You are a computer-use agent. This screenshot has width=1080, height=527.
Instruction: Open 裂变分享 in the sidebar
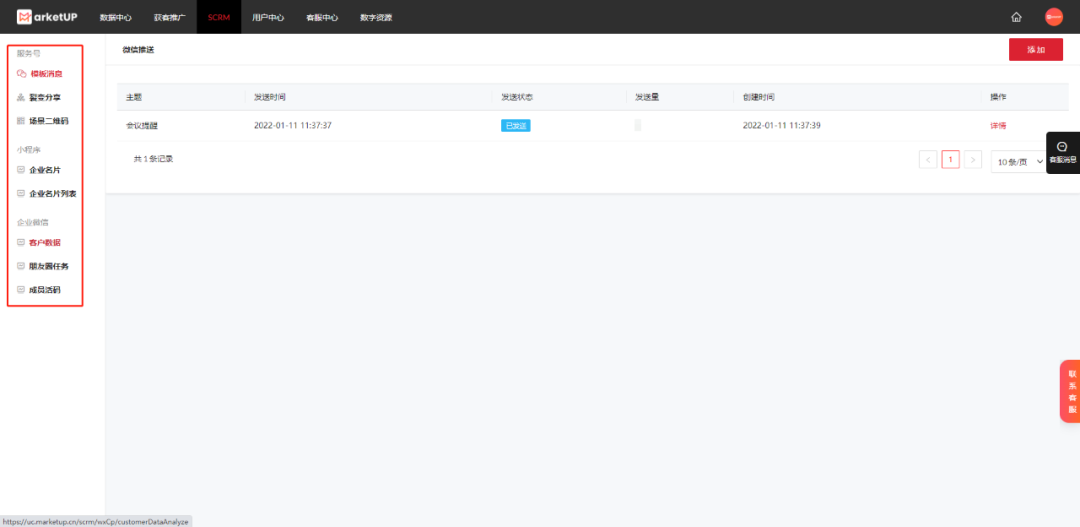tap(43, 97)
